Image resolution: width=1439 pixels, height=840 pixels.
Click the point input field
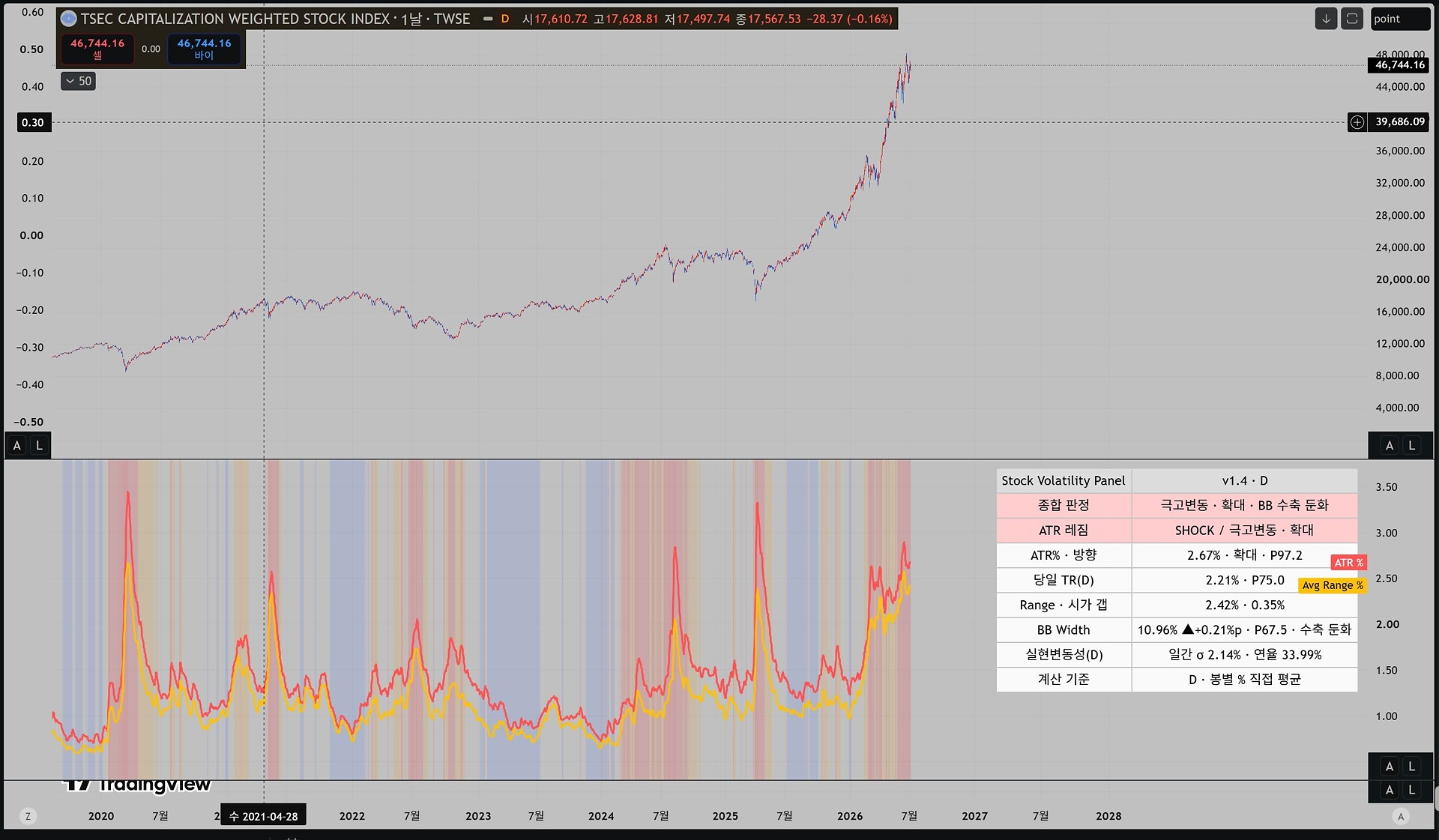pos(1400,19)
